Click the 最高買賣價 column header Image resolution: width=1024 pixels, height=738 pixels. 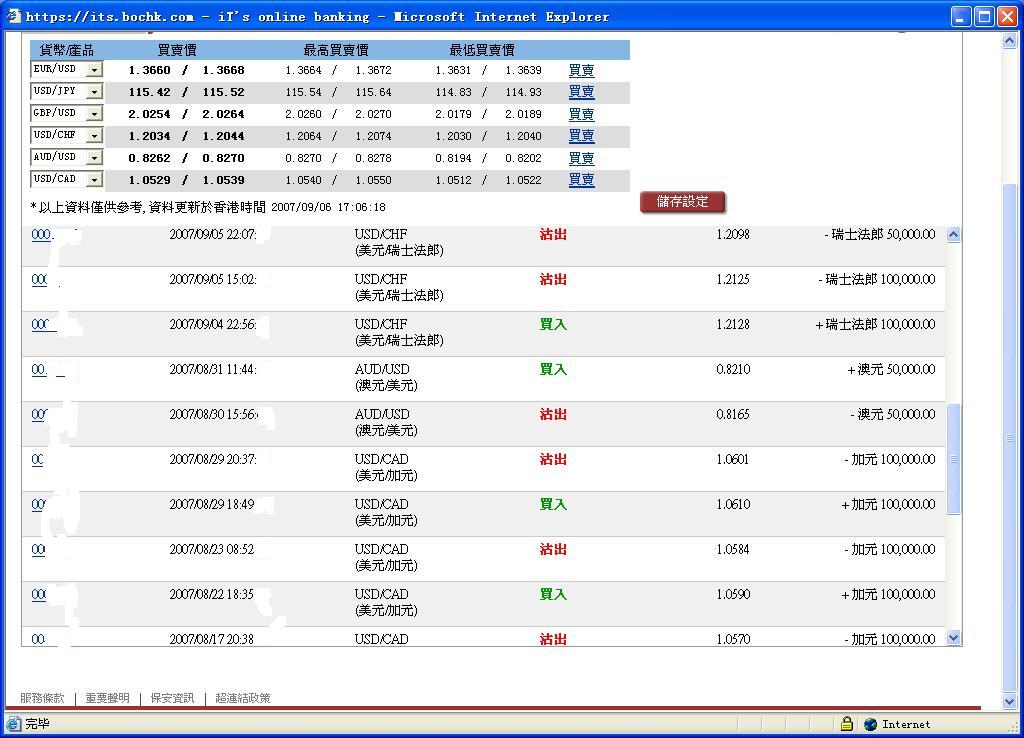point(336,50)
